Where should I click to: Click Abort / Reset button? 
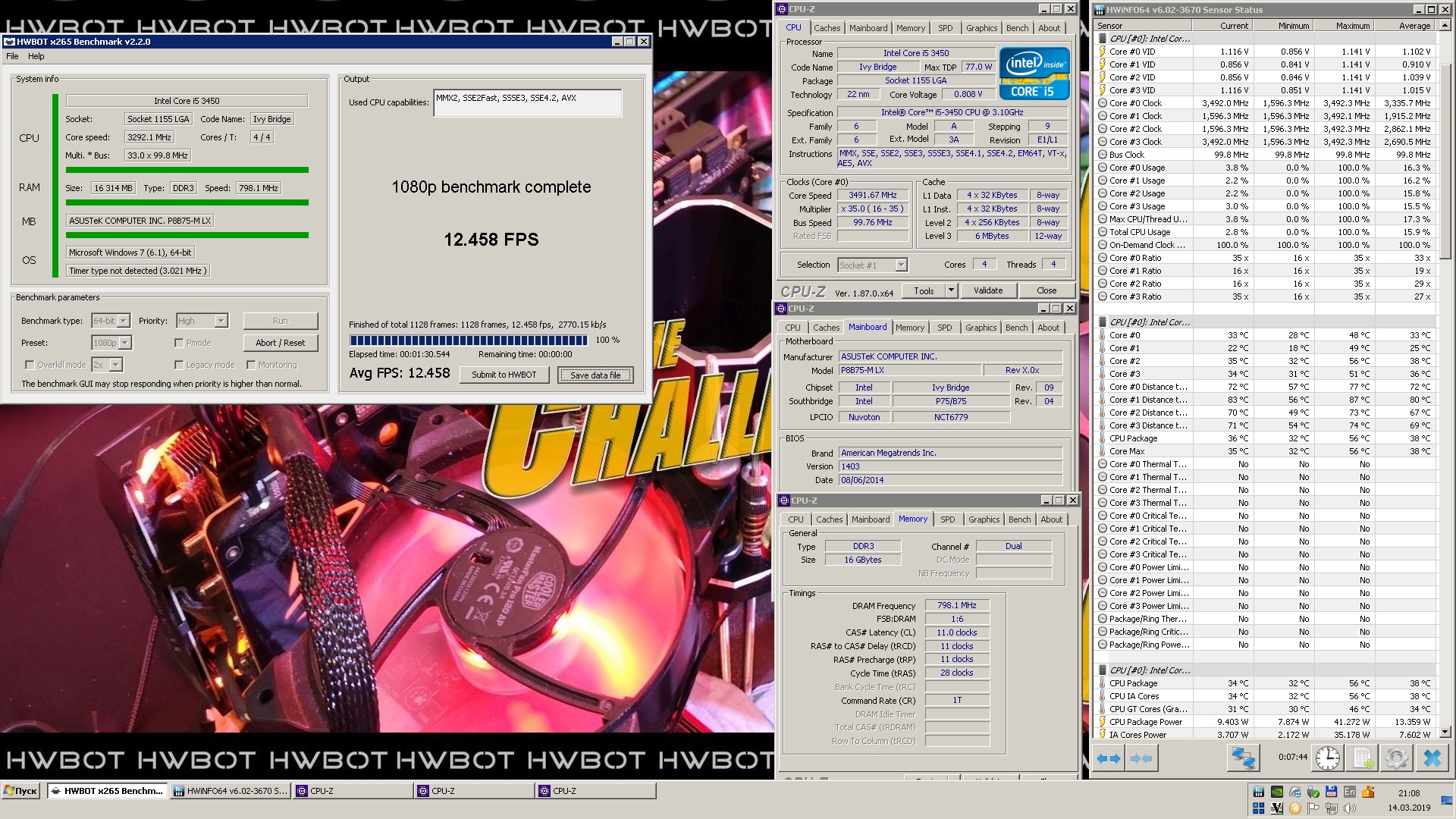tap(281, 343)
